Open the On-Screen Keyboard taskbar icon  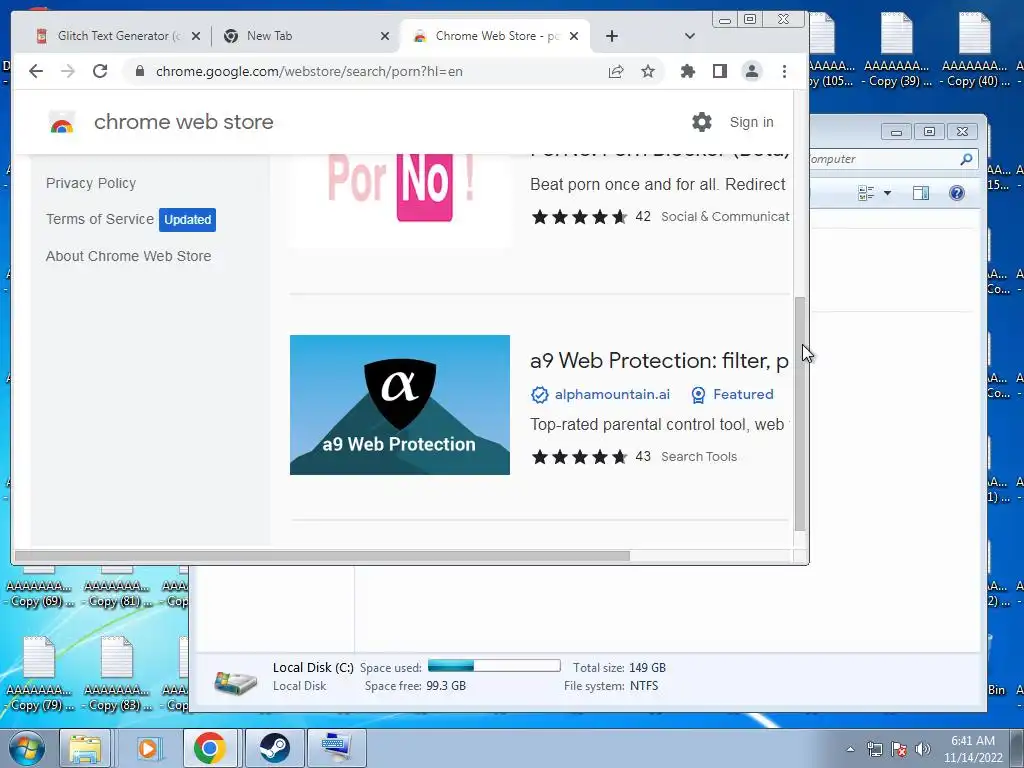pos(337,748)
